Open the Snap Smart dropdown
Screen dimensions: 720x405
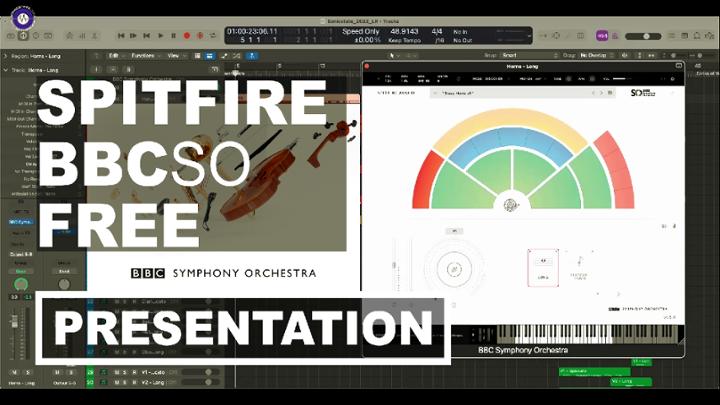pyautogui.click(x=529, y=56)
